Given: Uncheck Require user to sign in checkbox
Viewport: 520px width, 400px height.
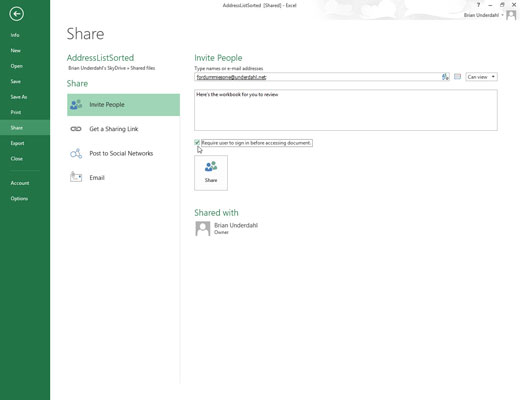Looking at the screenshot, I should point(197,143).
